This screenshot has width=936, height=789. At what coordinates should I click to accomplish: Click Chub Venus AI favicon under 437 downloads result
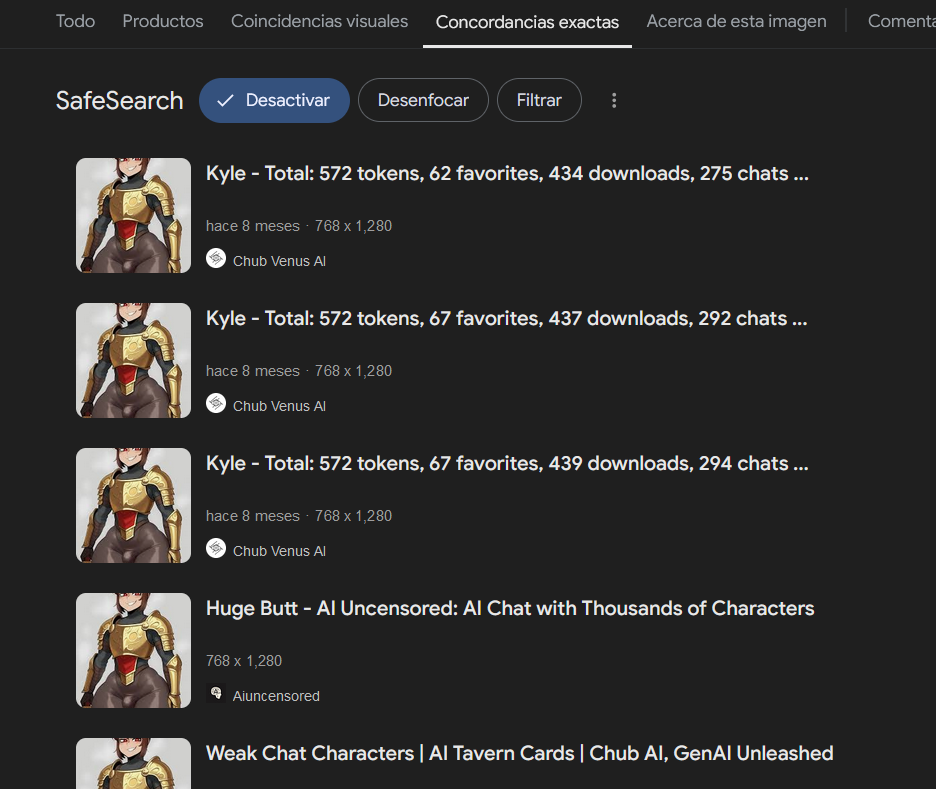point(216,403)
